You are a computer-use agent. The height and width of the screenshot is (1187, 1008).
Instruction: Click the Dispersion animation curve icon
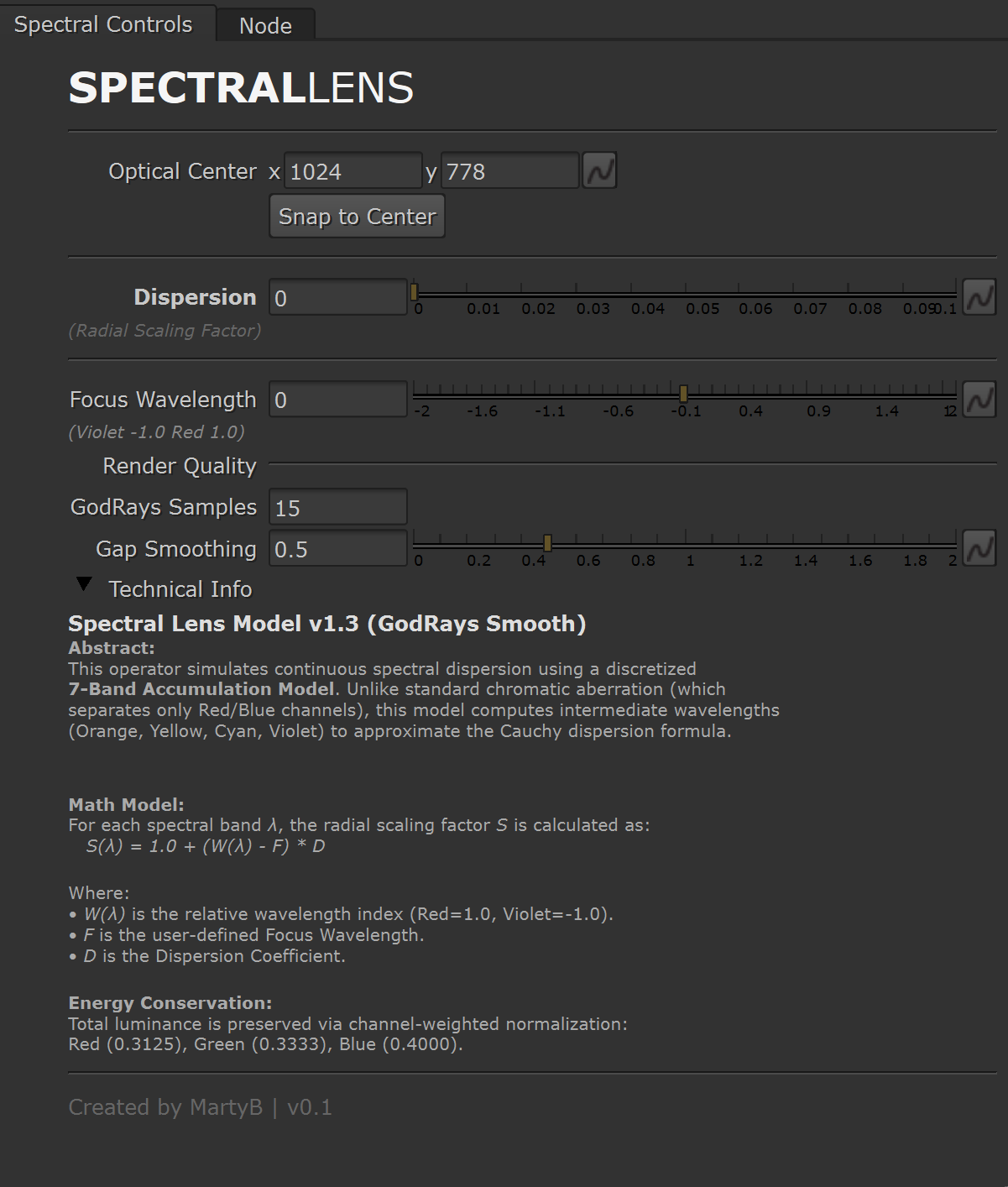pos(979,297)
